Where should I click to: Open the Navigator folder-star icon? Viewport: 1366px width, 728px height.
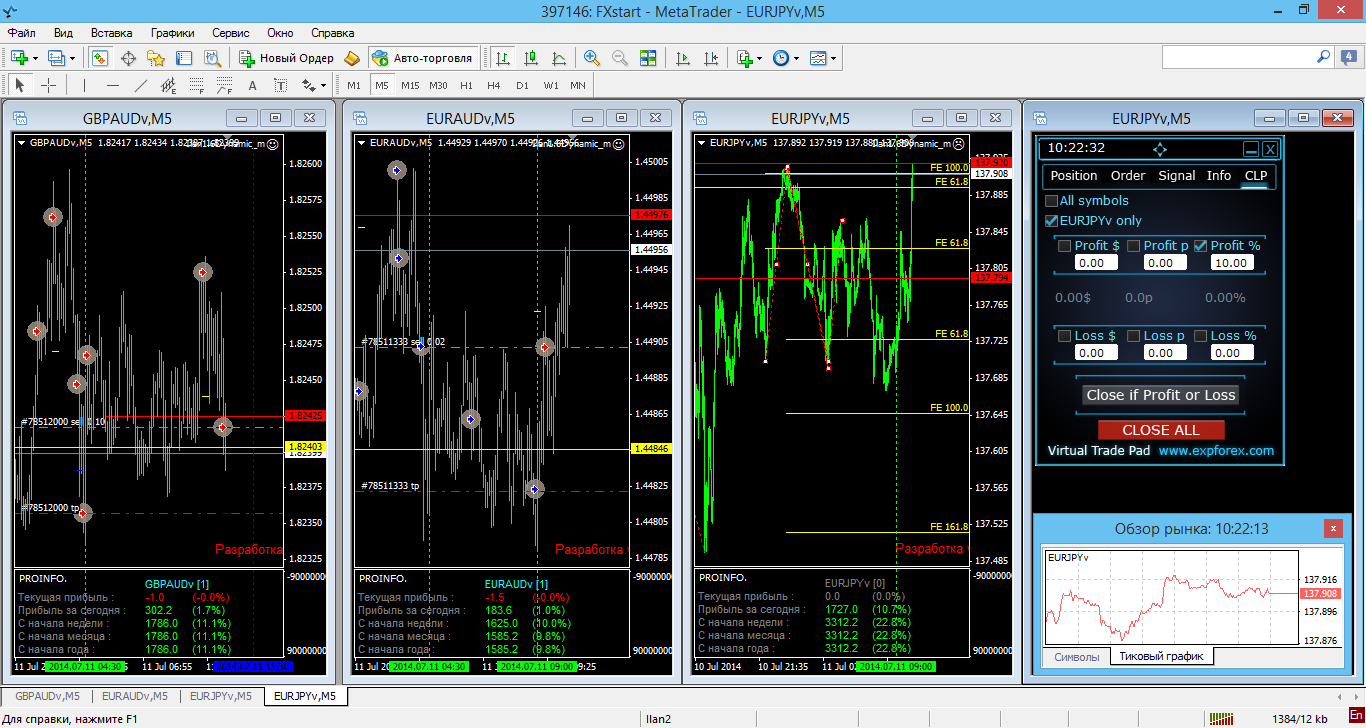click(x=156, y=58)
